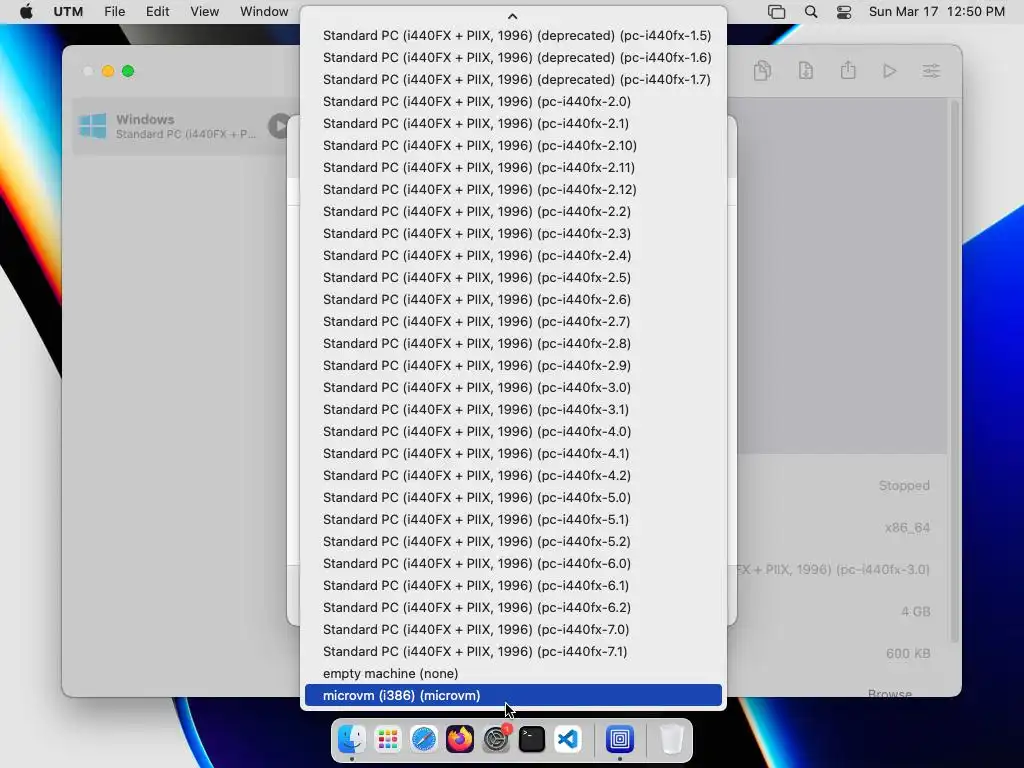Open the Window menu
Image resolution: width=1024 pixels, height=768 pixels.
pos(264,12)
